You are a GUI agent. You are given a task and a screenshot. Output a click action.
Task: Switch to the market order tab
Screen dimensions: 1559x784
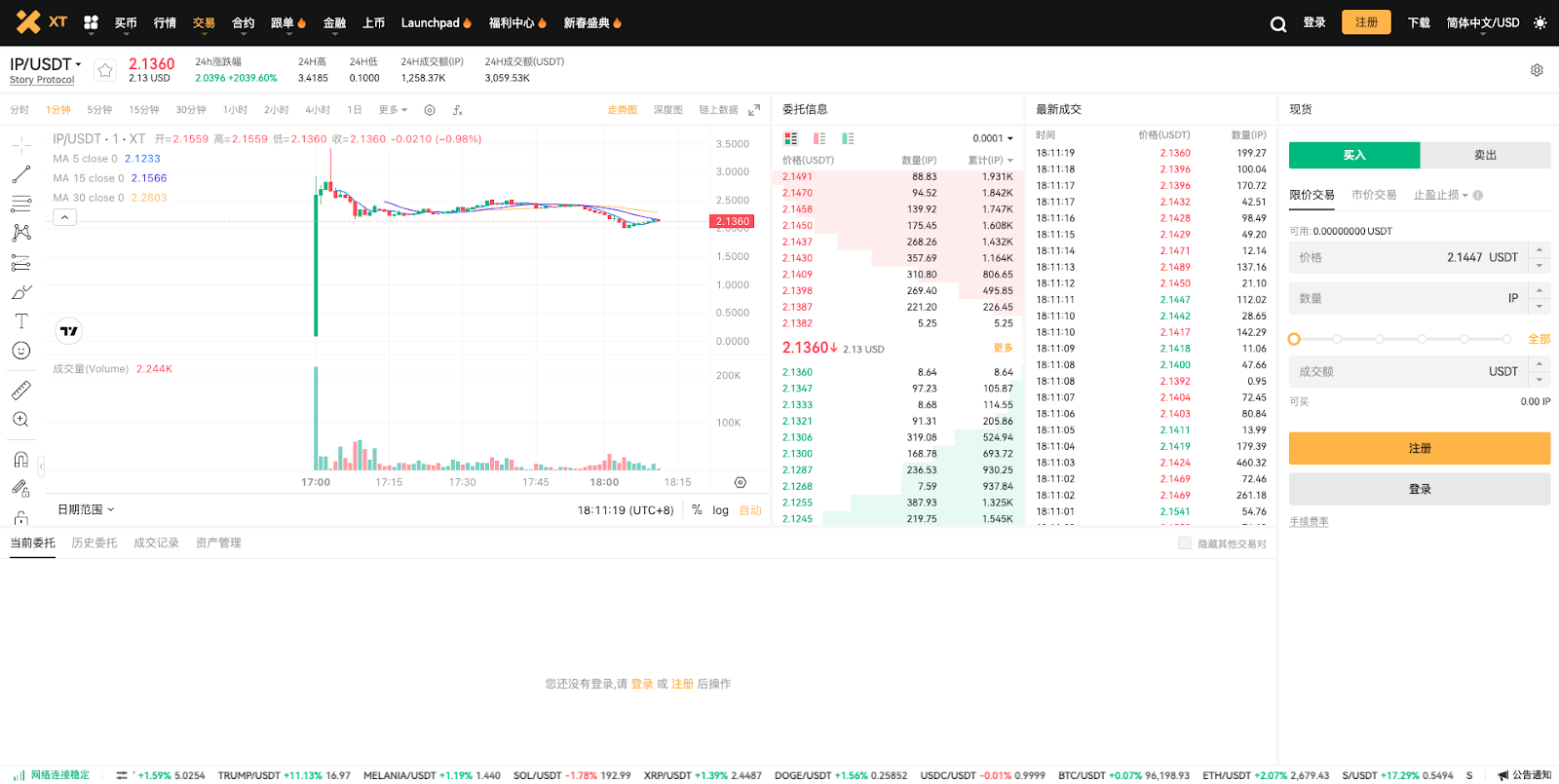[1374, 195]
